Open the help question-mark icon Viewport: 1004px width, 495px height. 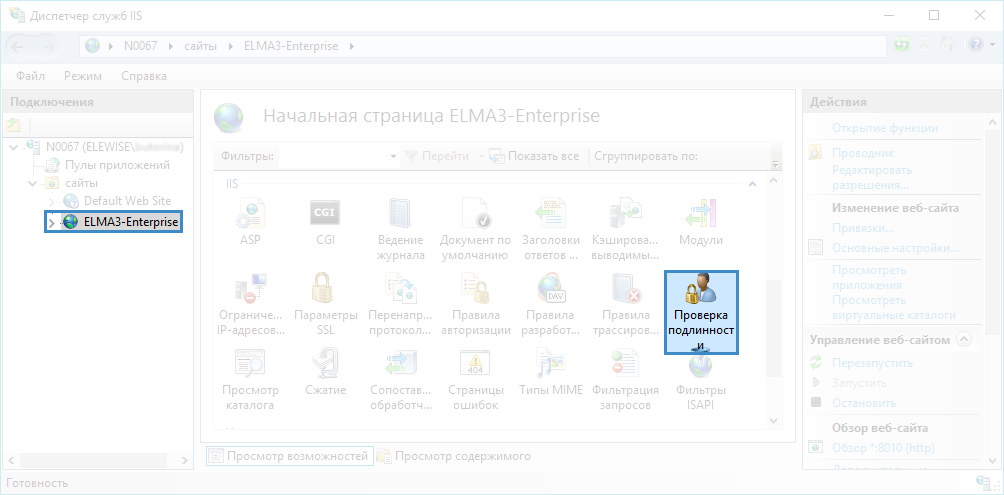click(x=975, y=45)
